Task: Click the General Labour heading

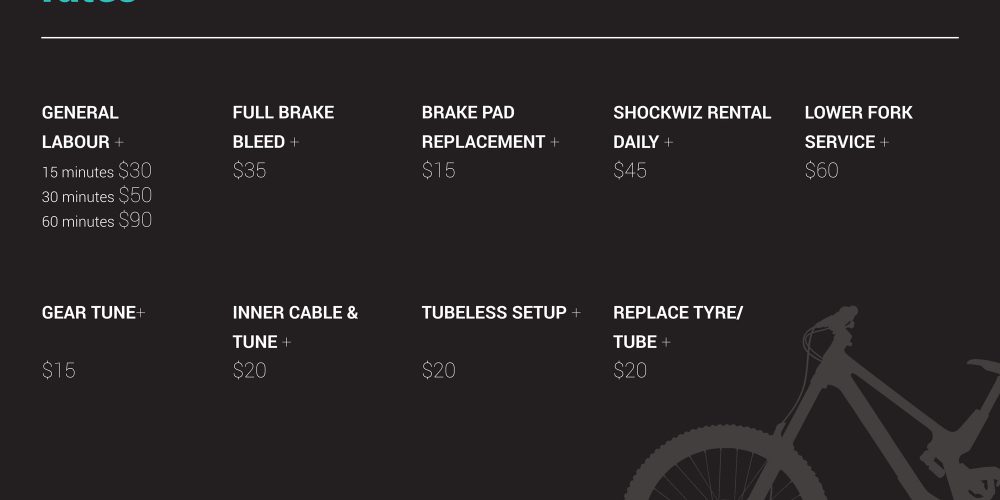Action: (x=80, y=127)
